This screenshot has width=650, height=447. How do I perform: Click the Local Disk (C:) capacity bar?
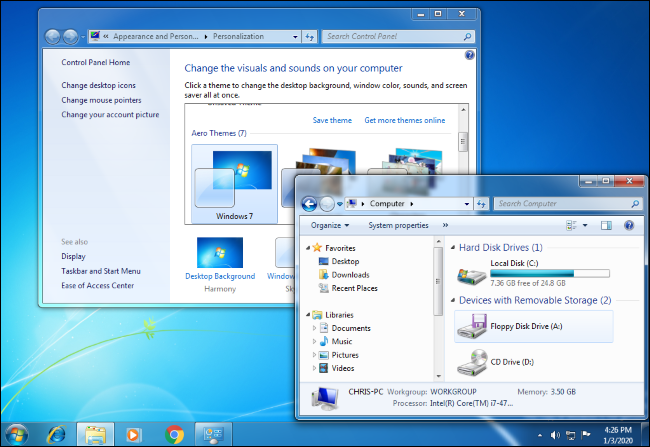coord(549,272)
